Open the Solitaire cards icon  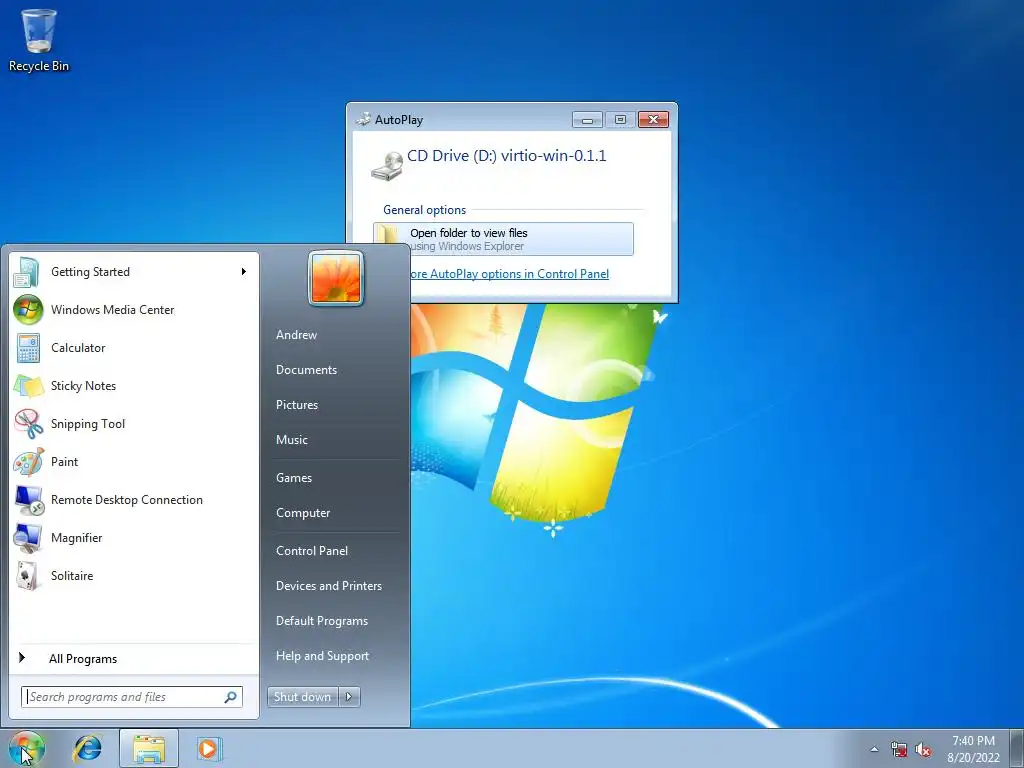tap(27, 575)
